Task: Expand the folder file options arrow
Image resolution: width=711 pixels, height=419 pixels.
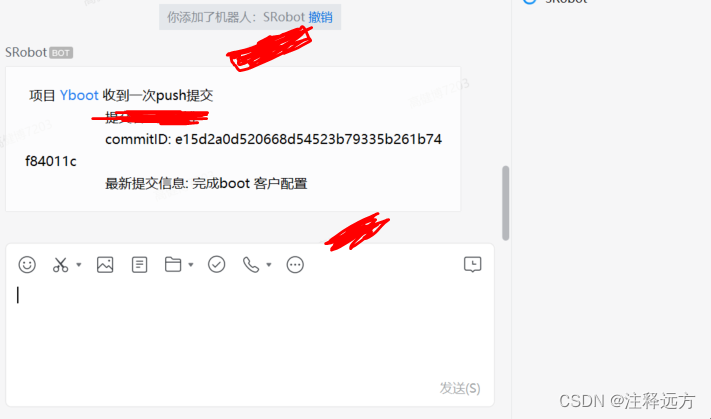Action: (x=191, y=264)
